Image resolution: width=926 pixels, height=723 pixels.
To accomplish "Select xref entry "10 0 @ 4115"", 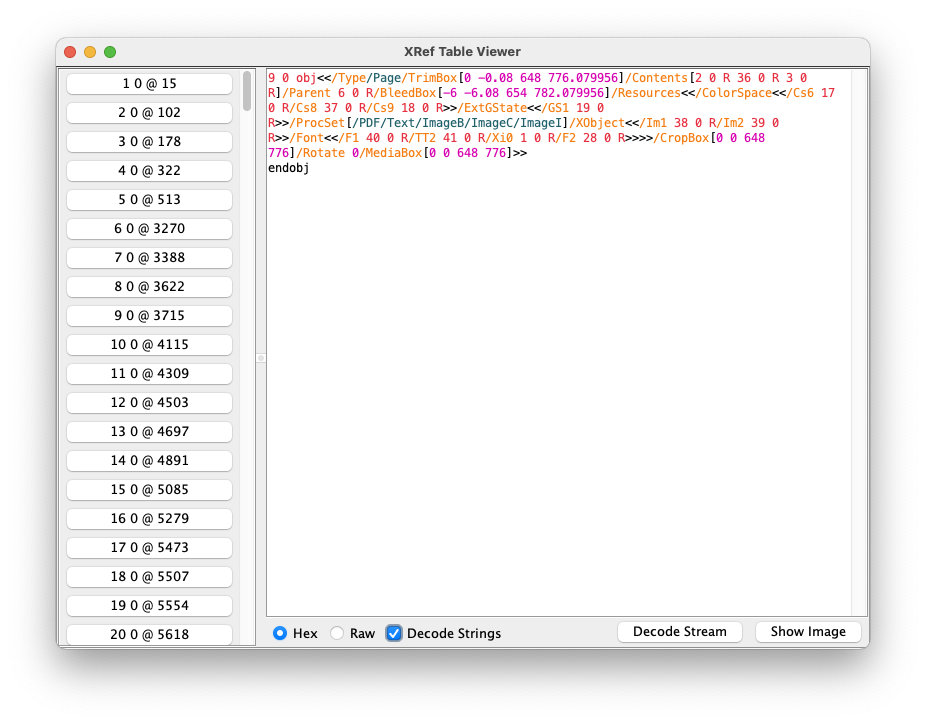I will [149, 344].
